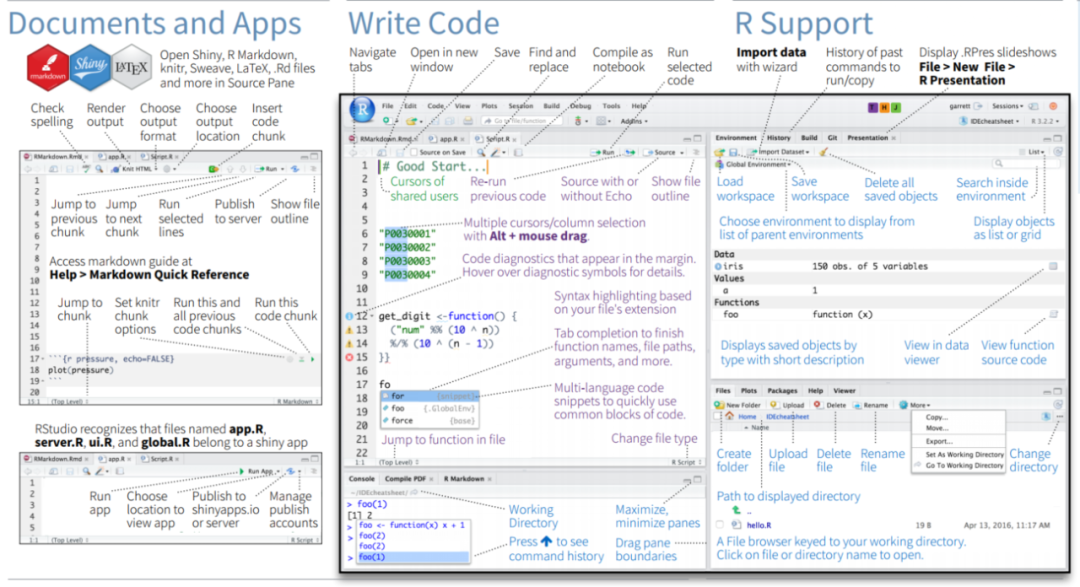1080x587 pixels.
Task: Click the Run button in Script.R editor
Action: click(603, 152)
